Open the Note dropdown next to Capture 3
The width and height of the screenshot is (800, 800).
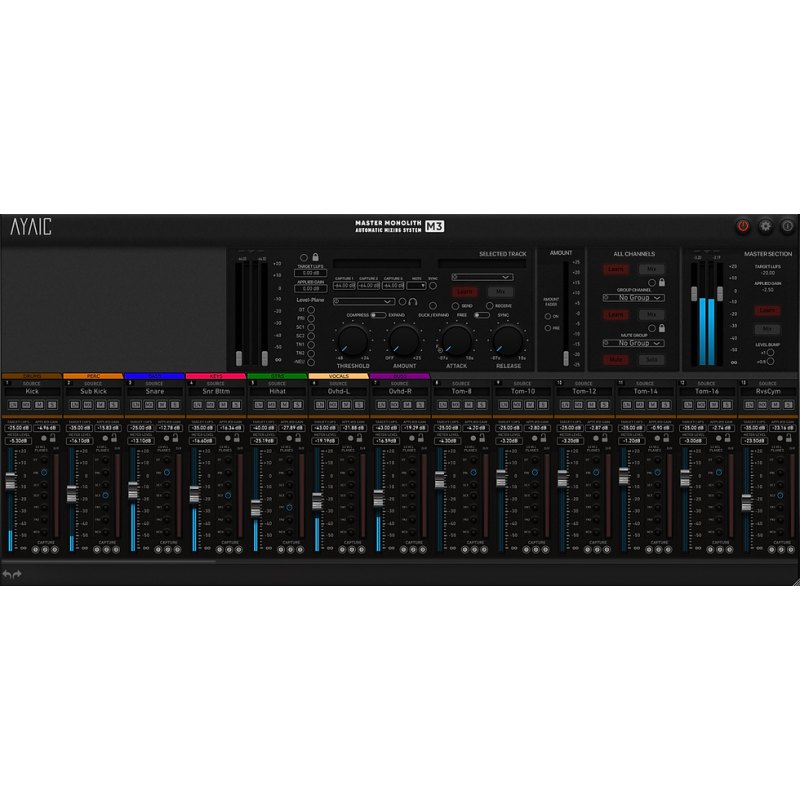coord(416,286)
